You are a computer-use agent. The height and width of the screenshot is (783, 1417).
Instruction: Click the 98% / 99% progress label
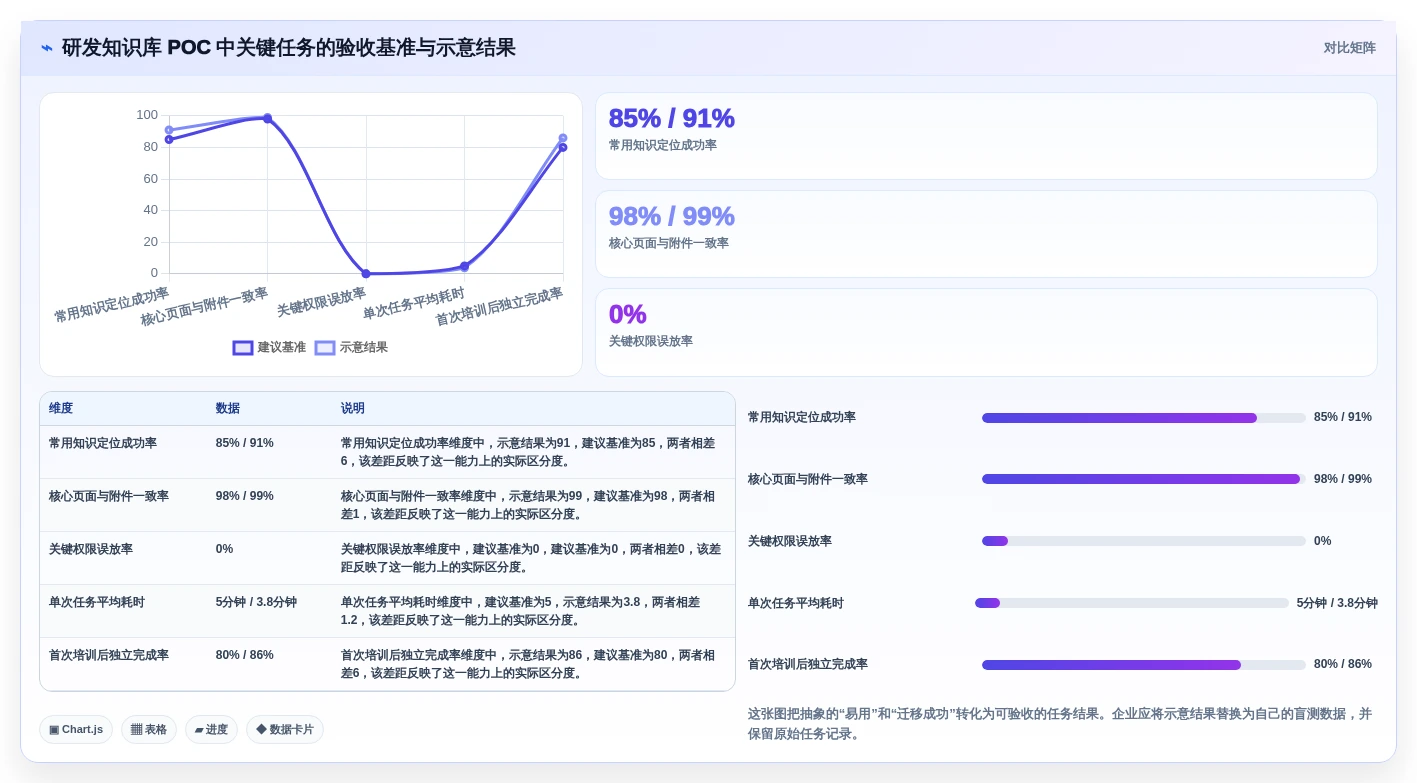[x=1343, y=480]
